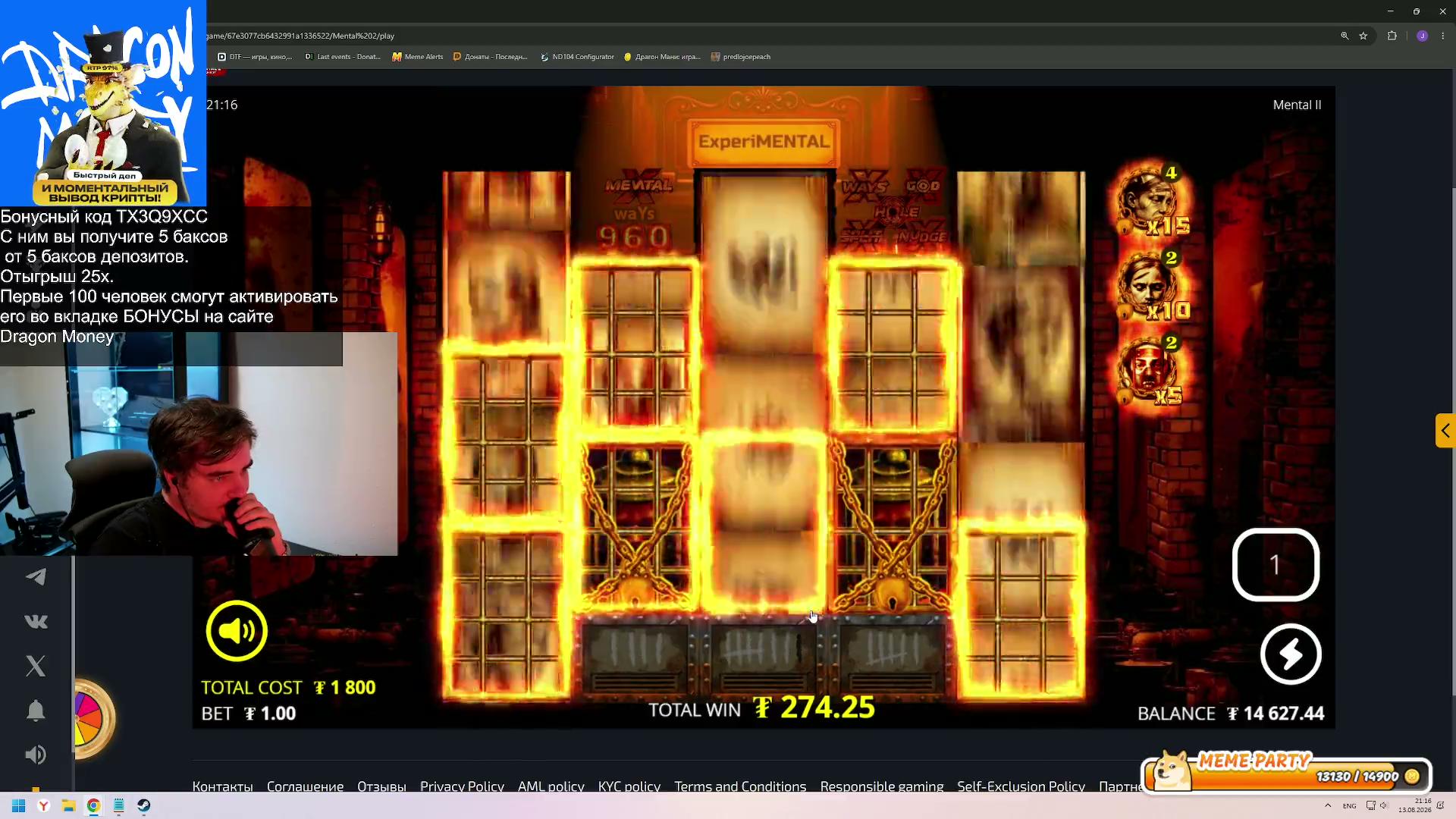Viewport: 1456px width, 819px height.
Task: Open the X social link in the sidebar
Action: pyautogui.click(x=36, y=666)
